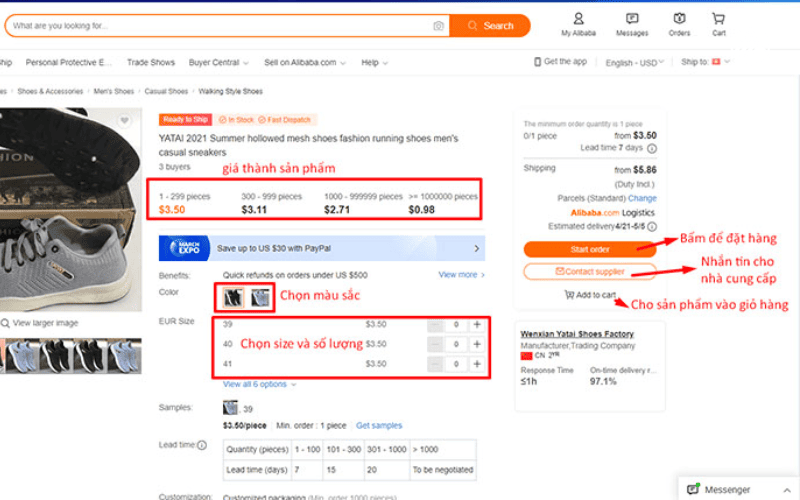Open My Alibaba account icon
Image resolution: width=800 pixels, height=500 pixels.
click(578, 24)
